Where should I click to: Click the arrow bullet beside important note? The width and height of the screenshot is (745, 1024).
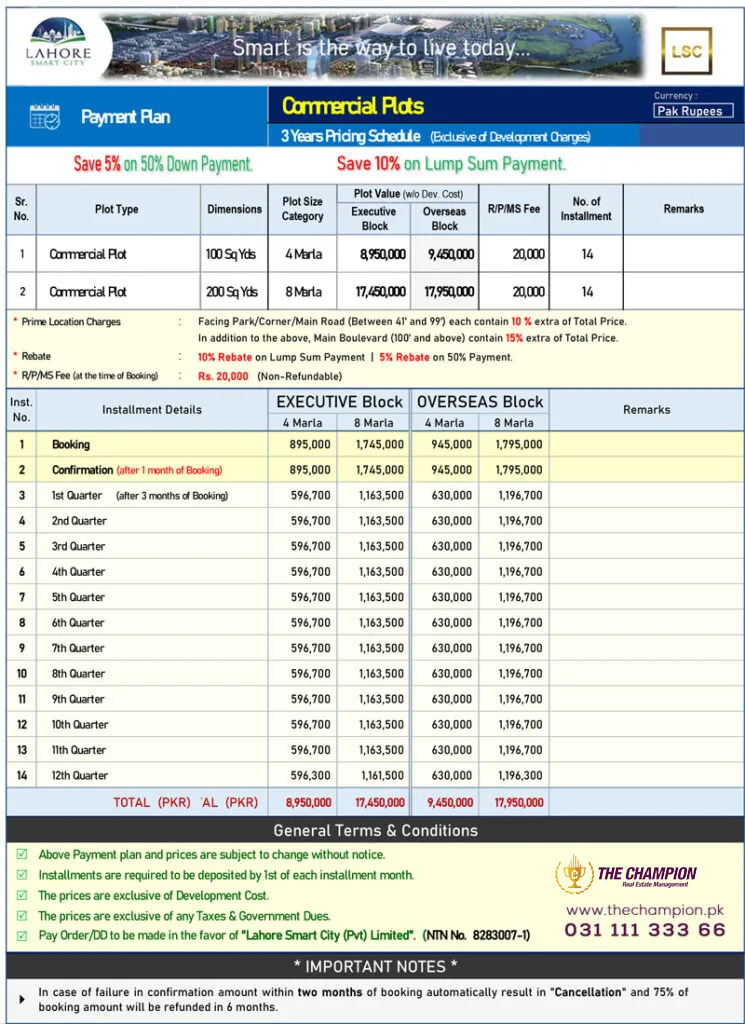[23, 999]
